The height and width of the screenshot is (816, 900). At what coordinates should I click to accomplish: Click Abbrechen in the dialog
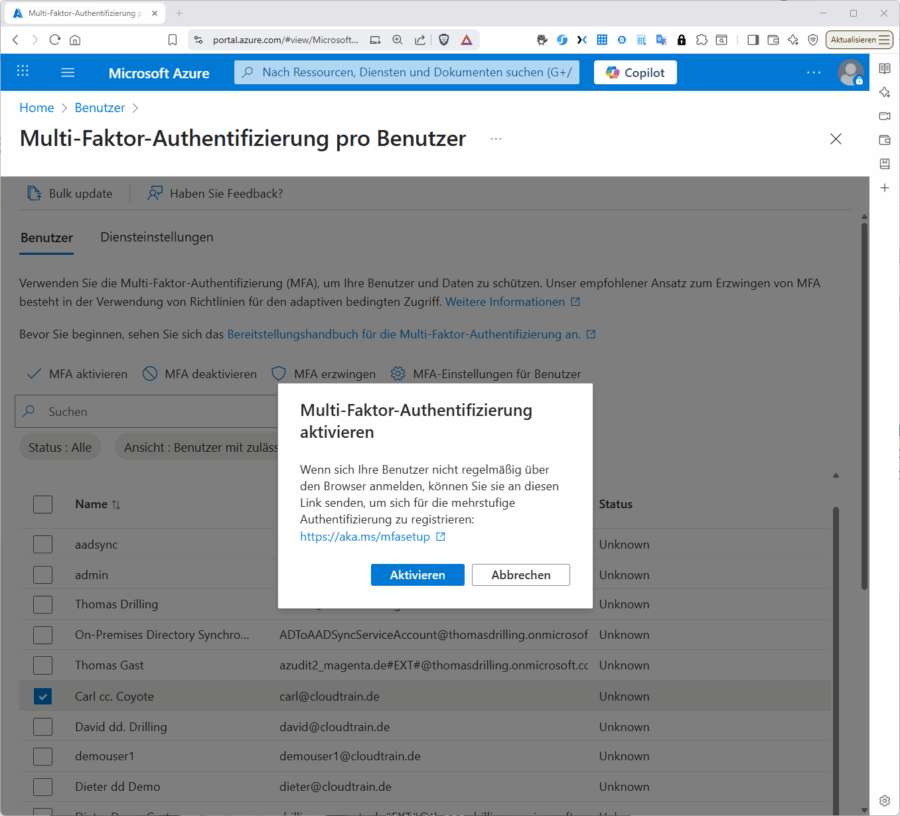[x=521, y=575]
